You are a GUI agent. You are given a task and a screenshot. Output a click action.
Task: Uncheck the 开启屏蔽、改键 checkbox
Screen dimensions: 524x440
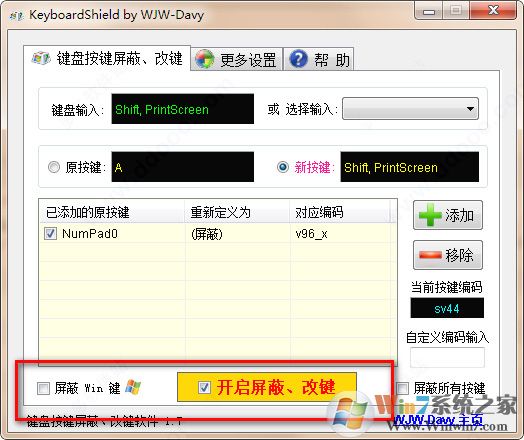[204, 387]
